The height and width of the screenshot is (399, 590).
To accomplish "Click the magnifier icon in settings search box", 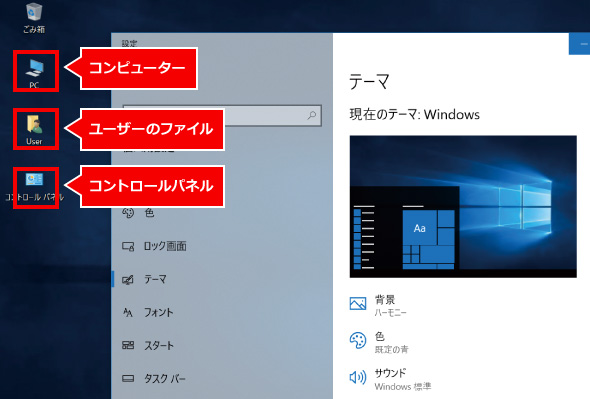I will click(312, 115).
